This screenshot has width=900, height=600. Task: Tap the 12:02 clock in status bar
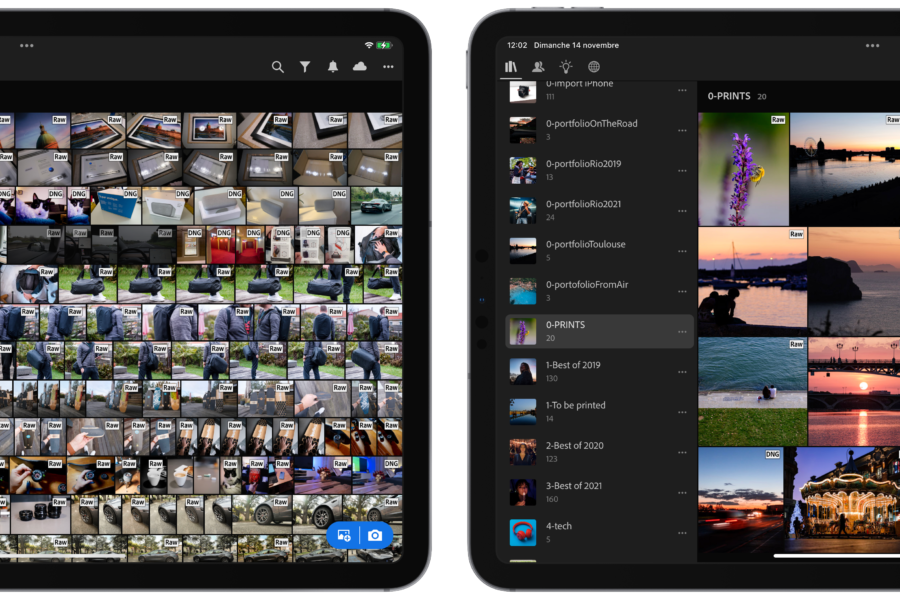pyautogui.click(x=517, y=45)
